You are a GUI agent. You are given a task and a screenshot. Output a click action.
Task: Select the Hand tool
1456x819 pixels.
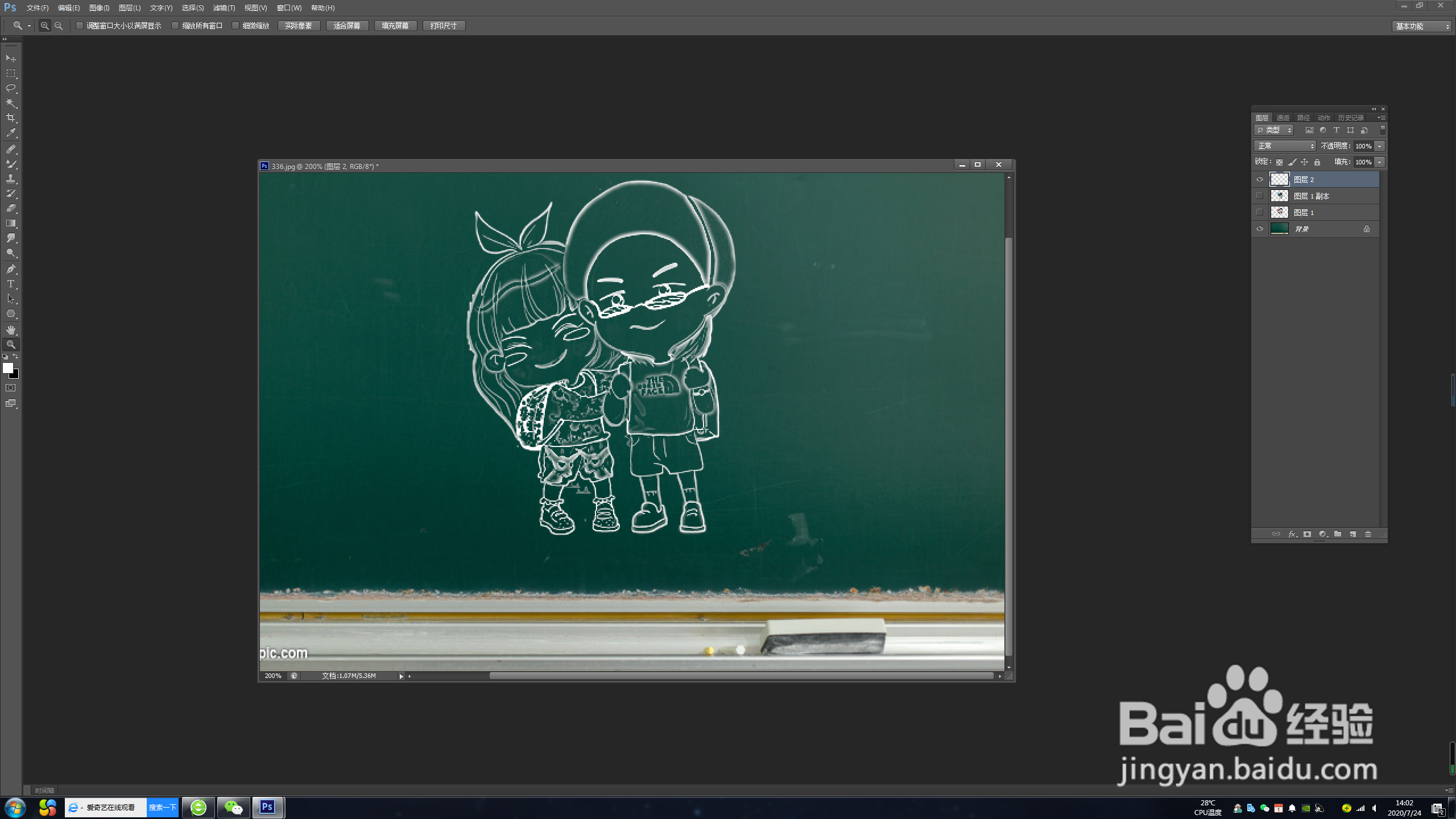[x=11, y=329]
